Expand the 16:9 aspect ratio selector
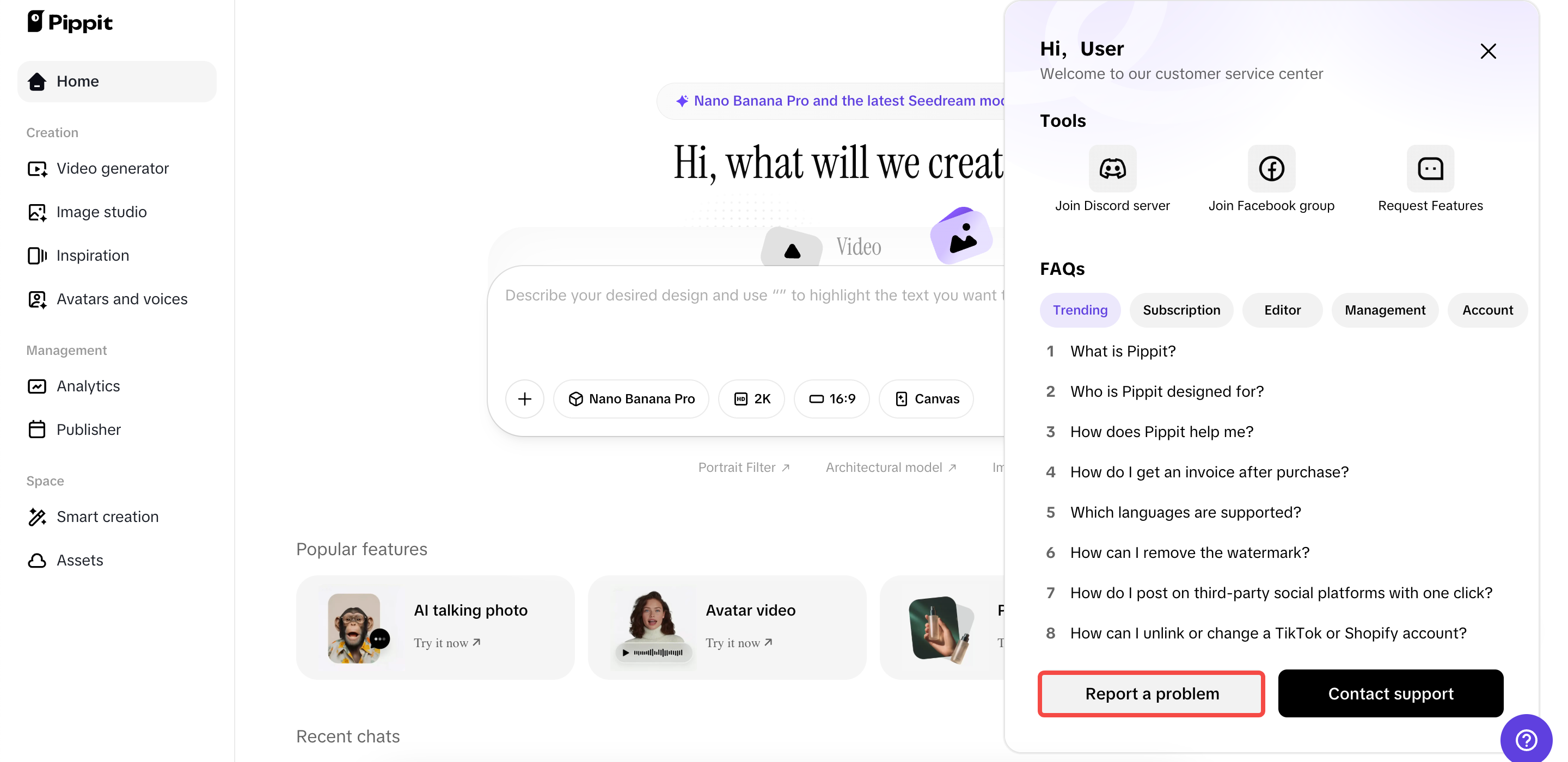1568x762 pixels. click(x=831, y=398)
